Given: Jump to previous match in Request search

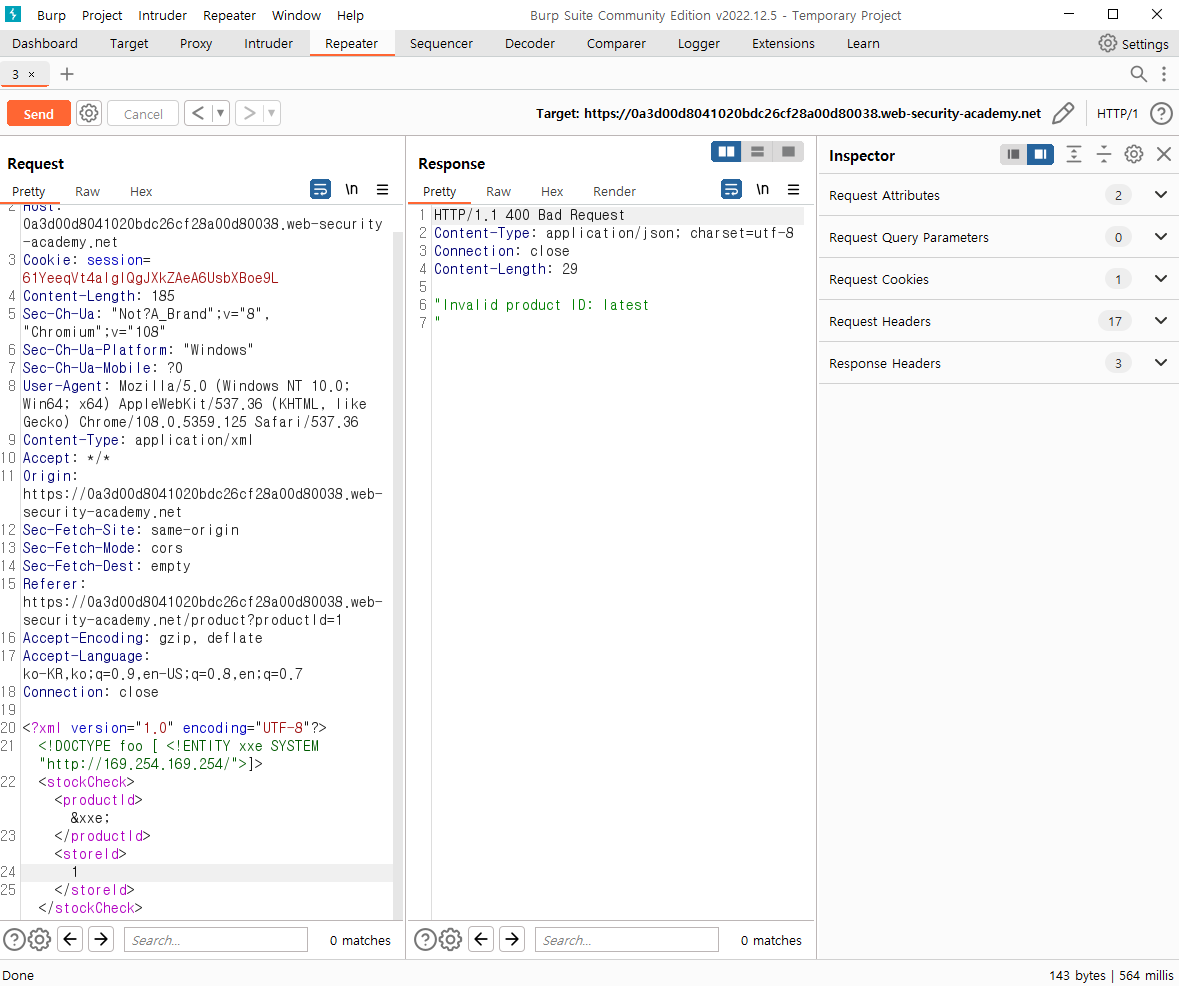Looking at the screenshot, I should click(70, 939).
